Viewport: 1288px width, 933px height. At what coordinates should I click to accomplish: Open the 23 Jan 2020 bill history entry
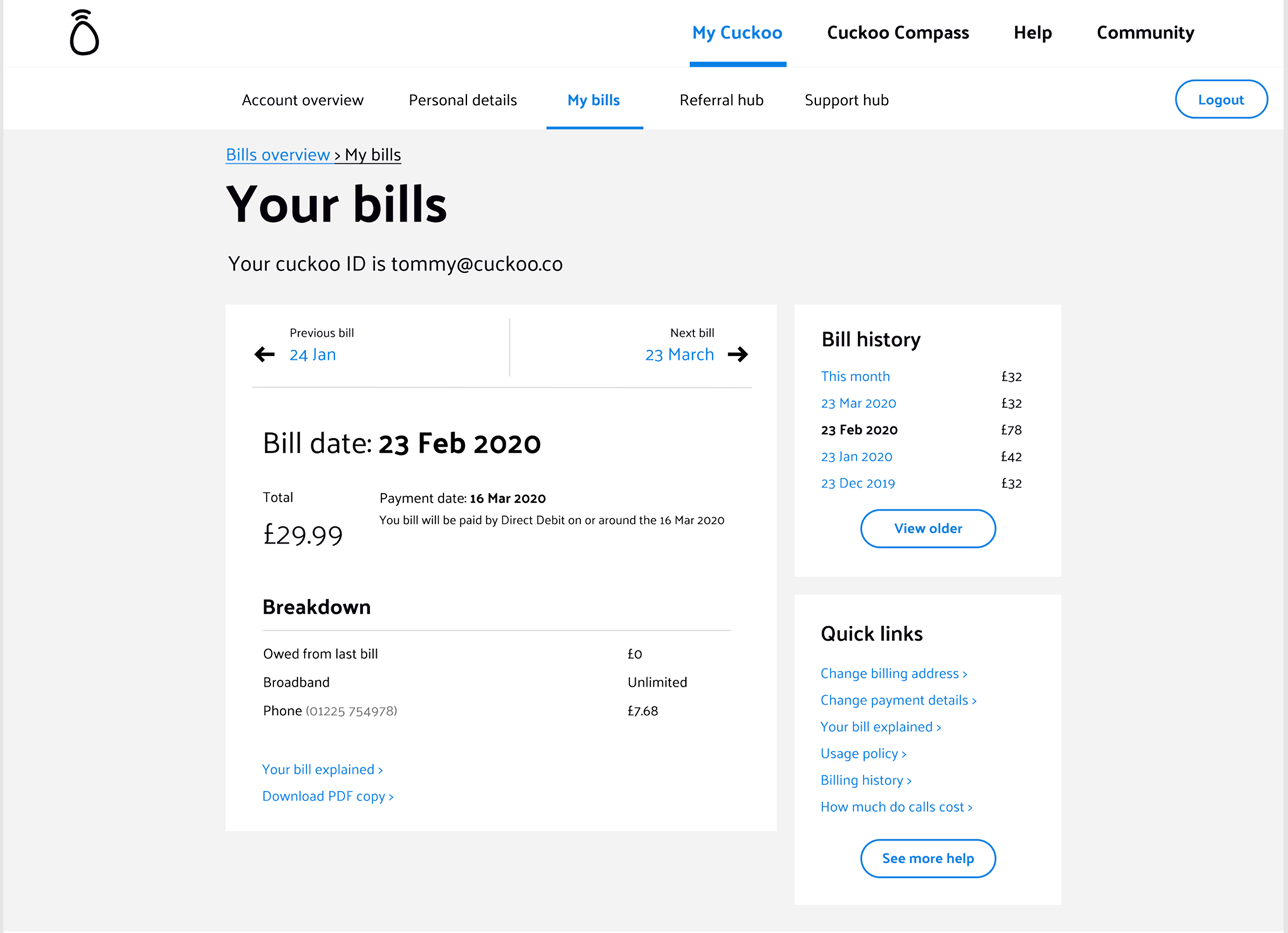click(856, 456)
